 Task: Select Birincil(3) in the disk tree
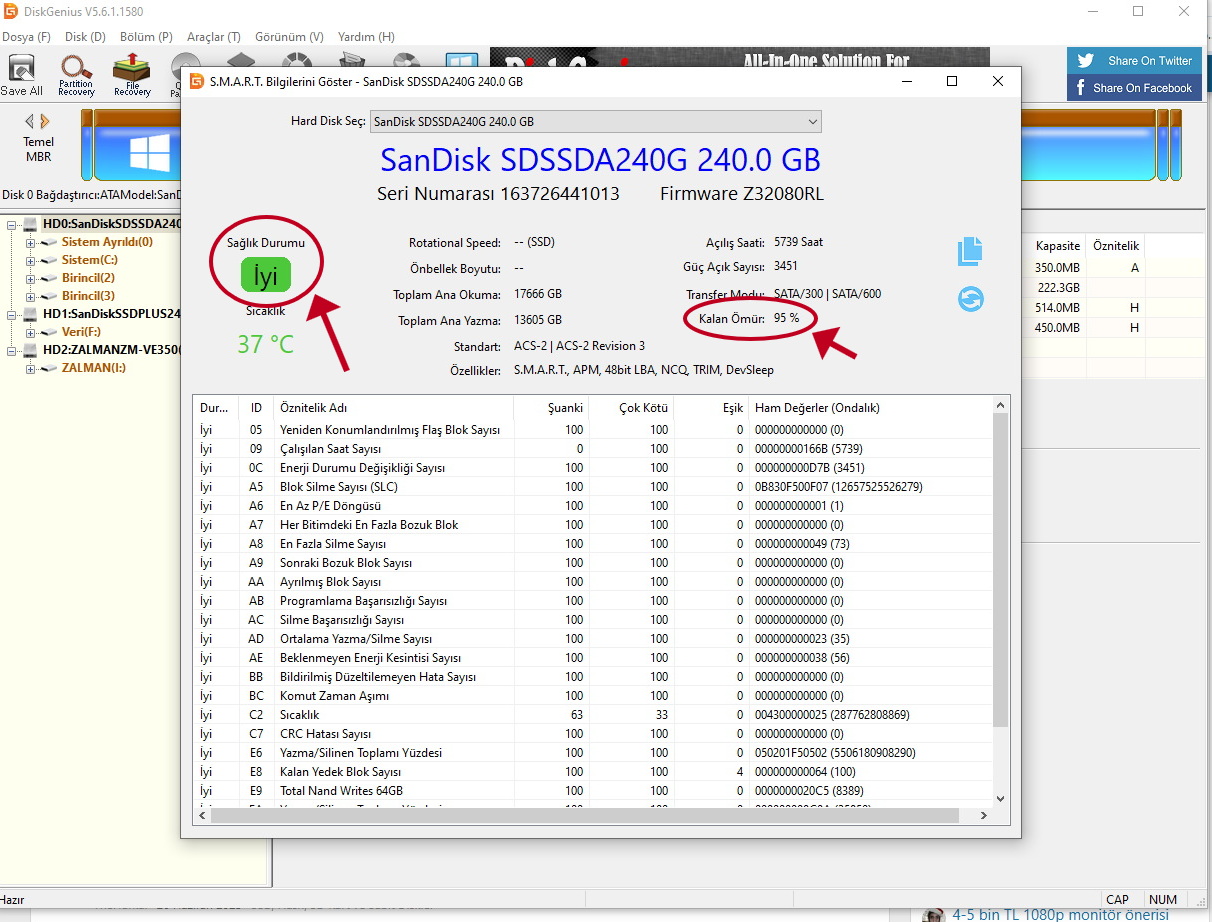(88, 296)
